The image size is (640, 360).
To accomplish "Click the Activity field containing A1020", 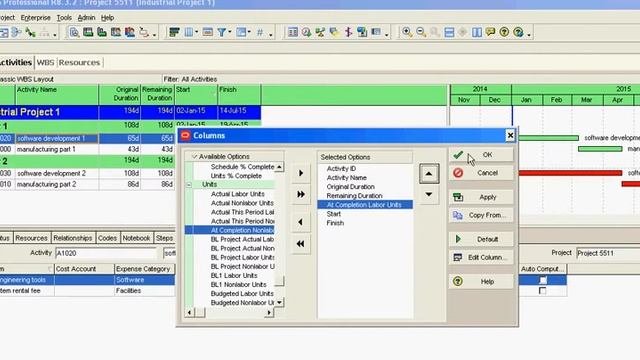I will [x=106, y=253].
